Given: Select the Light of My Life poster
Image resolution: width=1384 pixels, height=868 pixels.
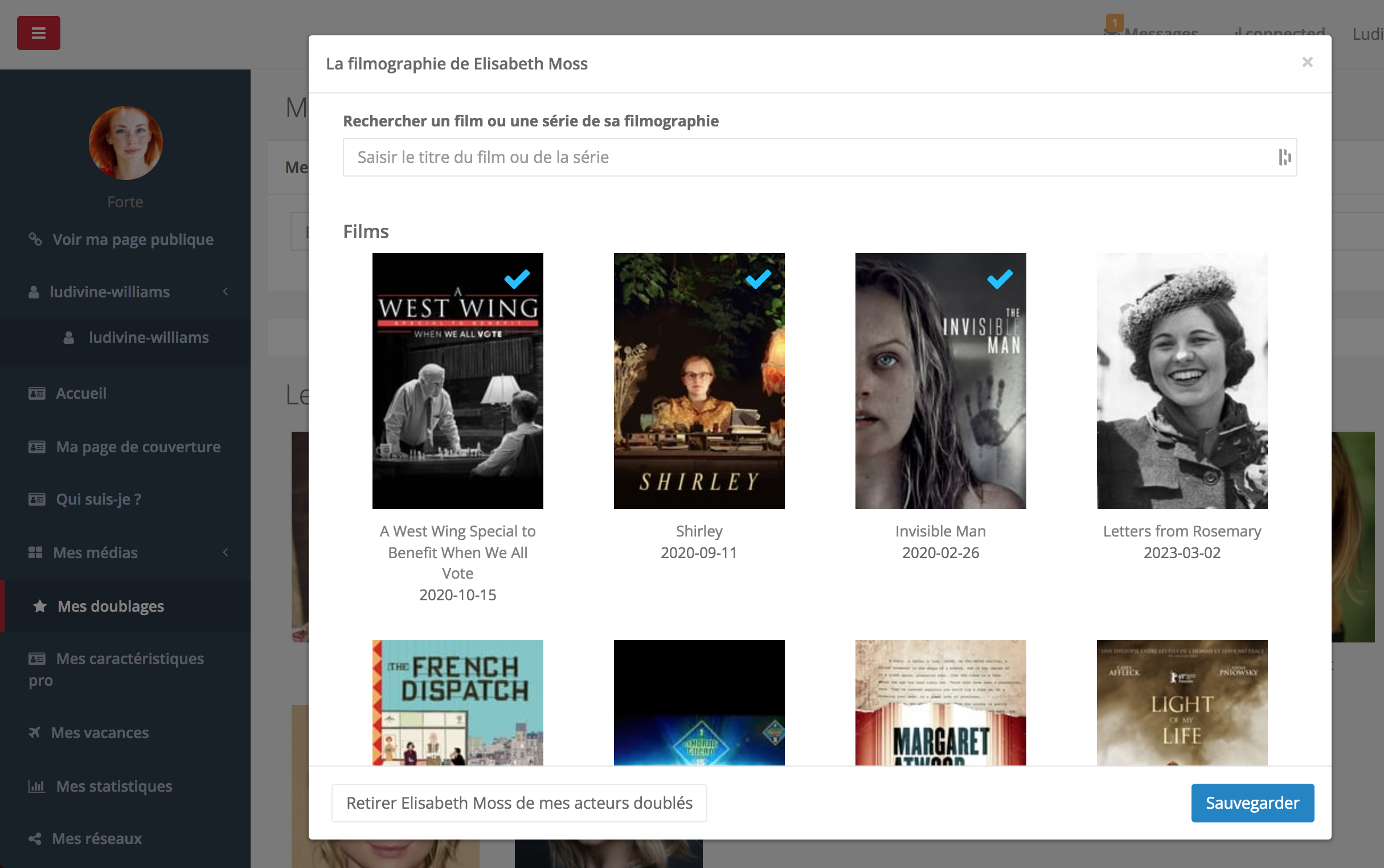Looking at the screenshot, I should point(1182,702).
